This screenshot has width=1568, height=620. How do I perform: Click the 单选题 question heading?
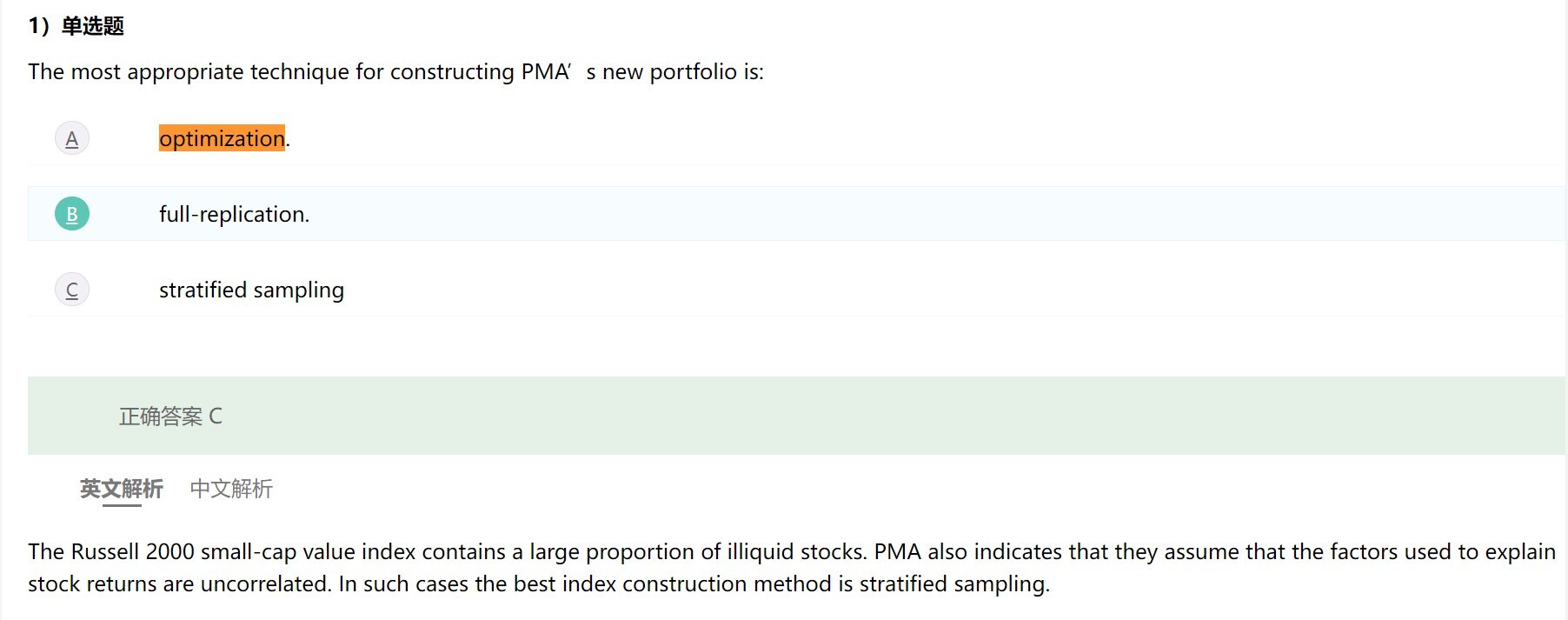click(92, 26)
